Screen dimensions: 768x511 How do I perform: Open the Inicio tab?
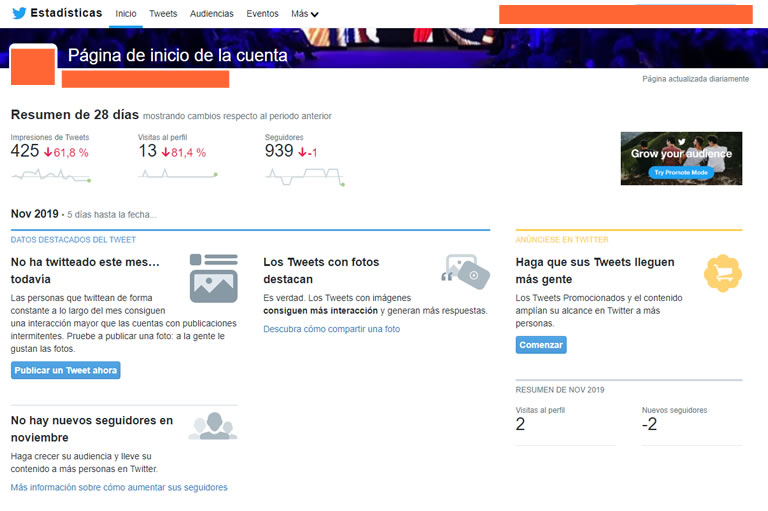(126, 14)
